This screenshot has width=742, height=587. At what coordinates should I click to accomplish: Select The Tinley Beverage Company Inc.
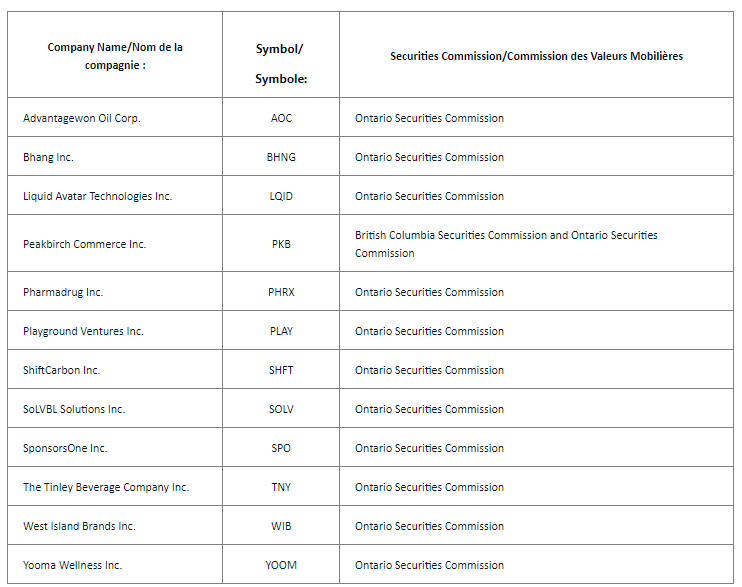coord(106,487)
